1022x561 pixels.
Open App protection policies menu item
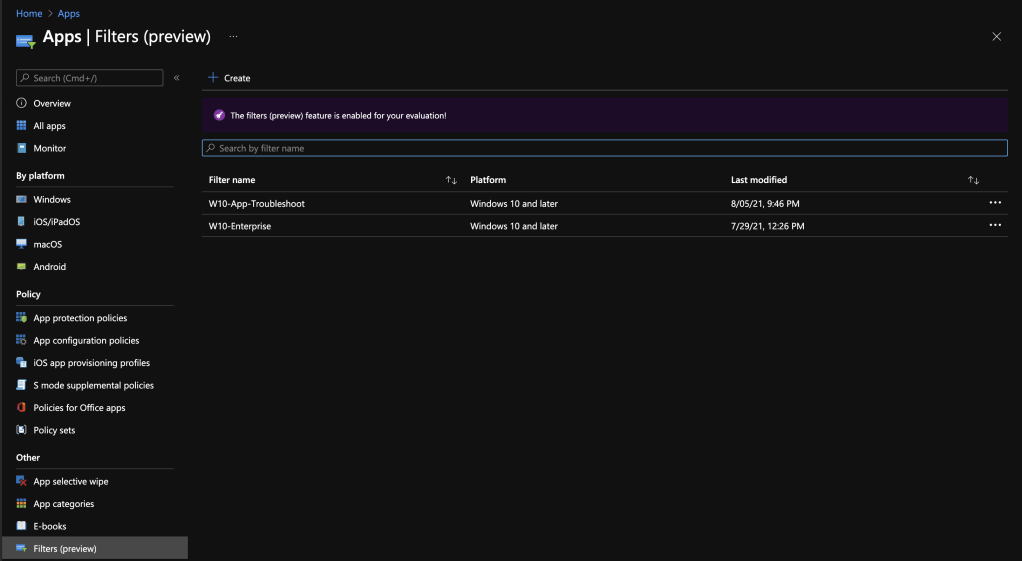80,318
